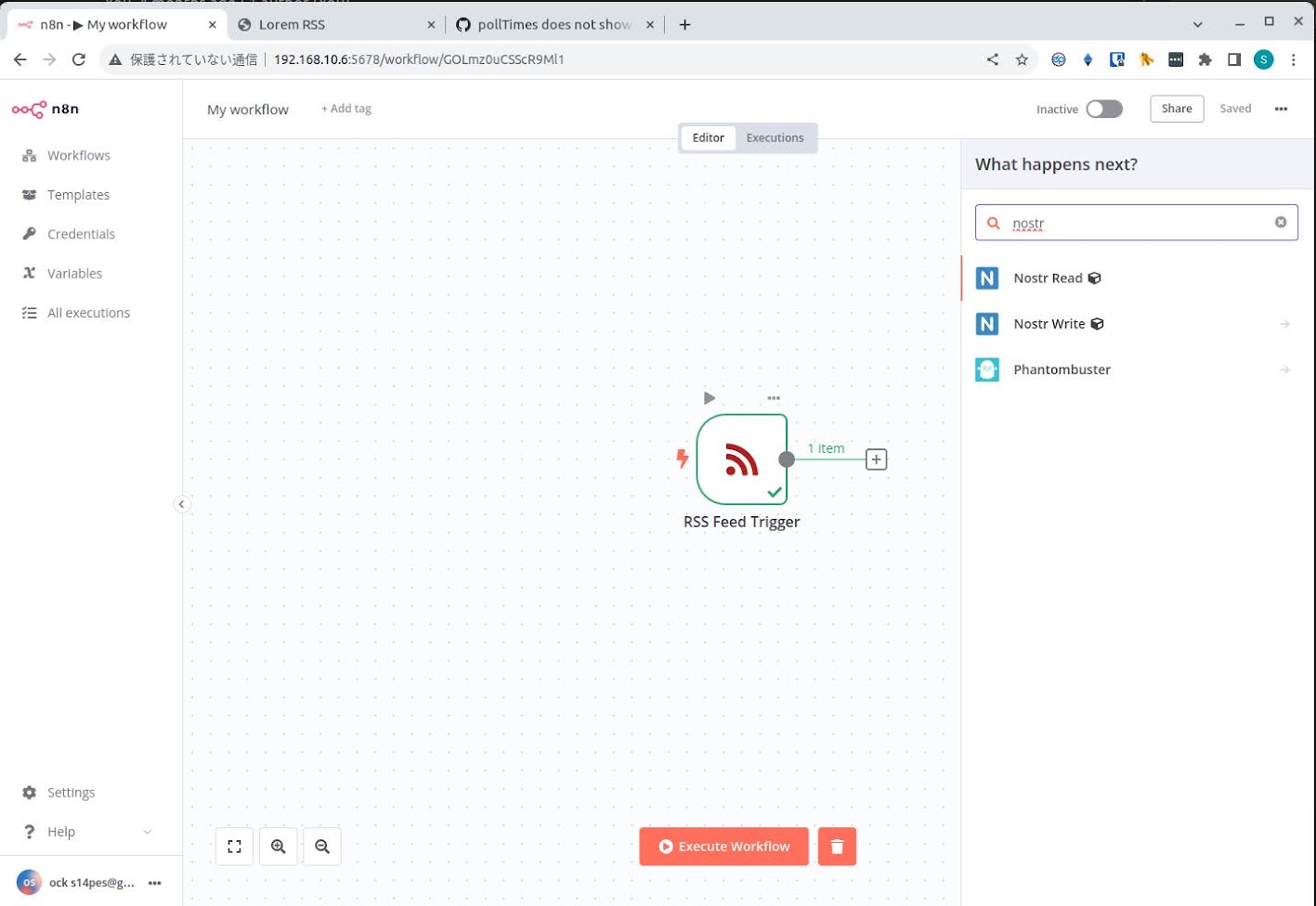Open the Chrome three-dot menu
Image resolution: width=1316 pixels, height=906 pixels.
pos(1294,59)
